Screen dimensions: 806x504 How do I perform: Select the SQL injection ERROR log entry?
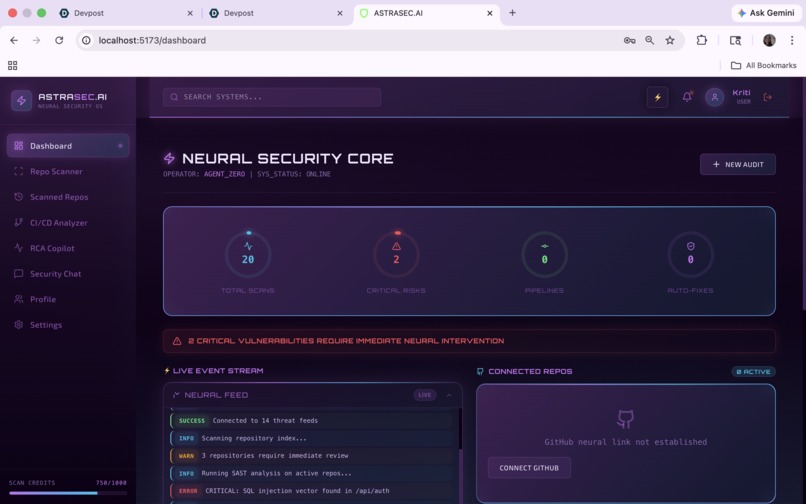[x=312, y=491]
